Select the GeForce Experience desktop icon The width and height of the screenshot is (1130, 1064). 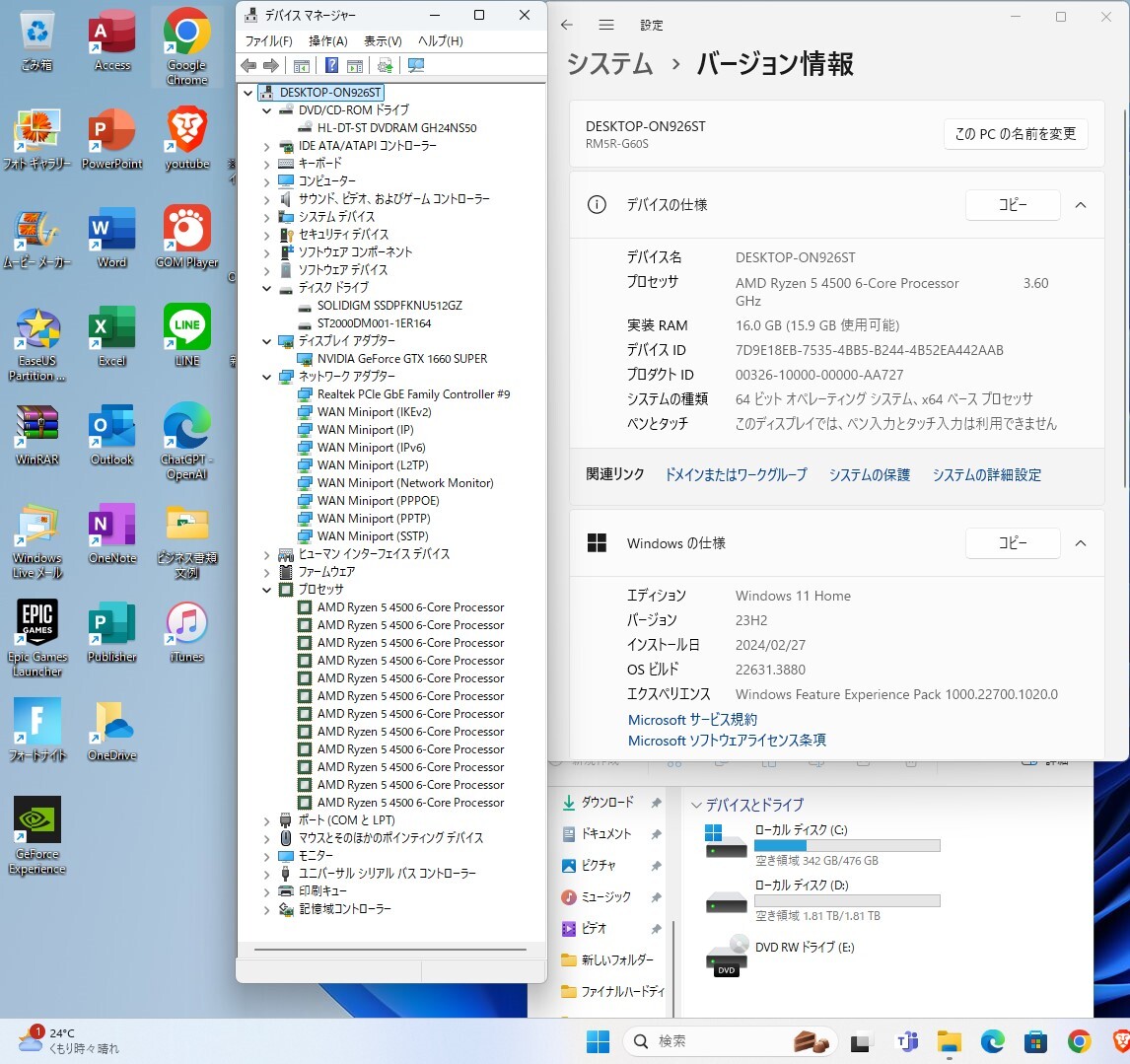click(37, 835)
